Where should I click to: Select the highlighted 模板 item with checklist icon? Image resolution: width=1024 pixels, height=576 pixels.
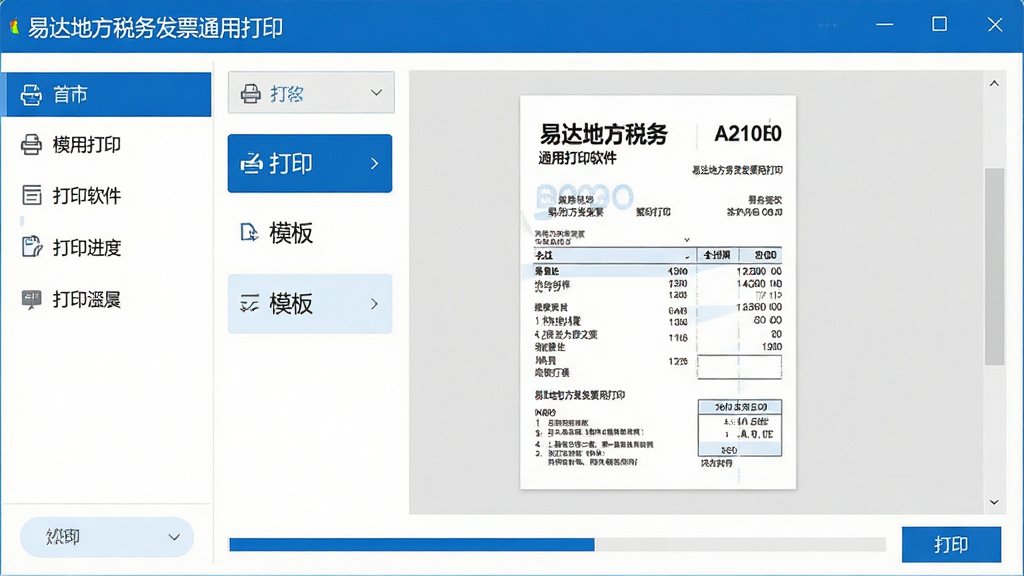click(x=310, y=304)
